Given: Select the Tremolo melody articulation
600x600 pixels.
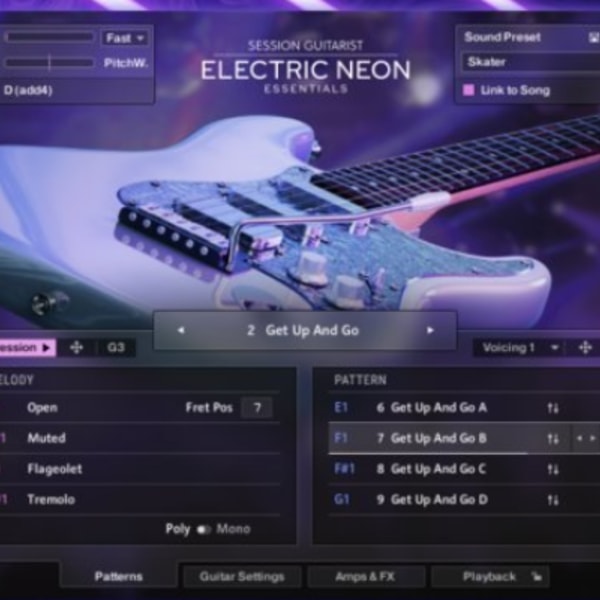Looking at the screenshot, I should click(51, 499).
